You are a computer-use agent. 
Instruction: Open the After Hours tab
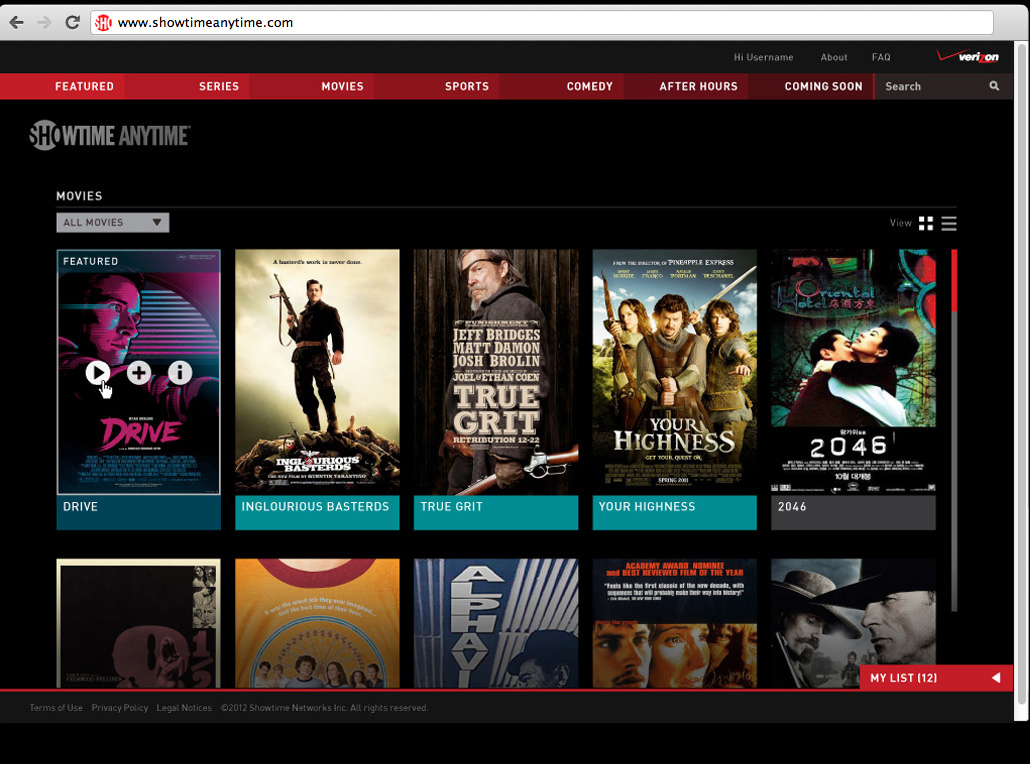click(x=698, y=86)
